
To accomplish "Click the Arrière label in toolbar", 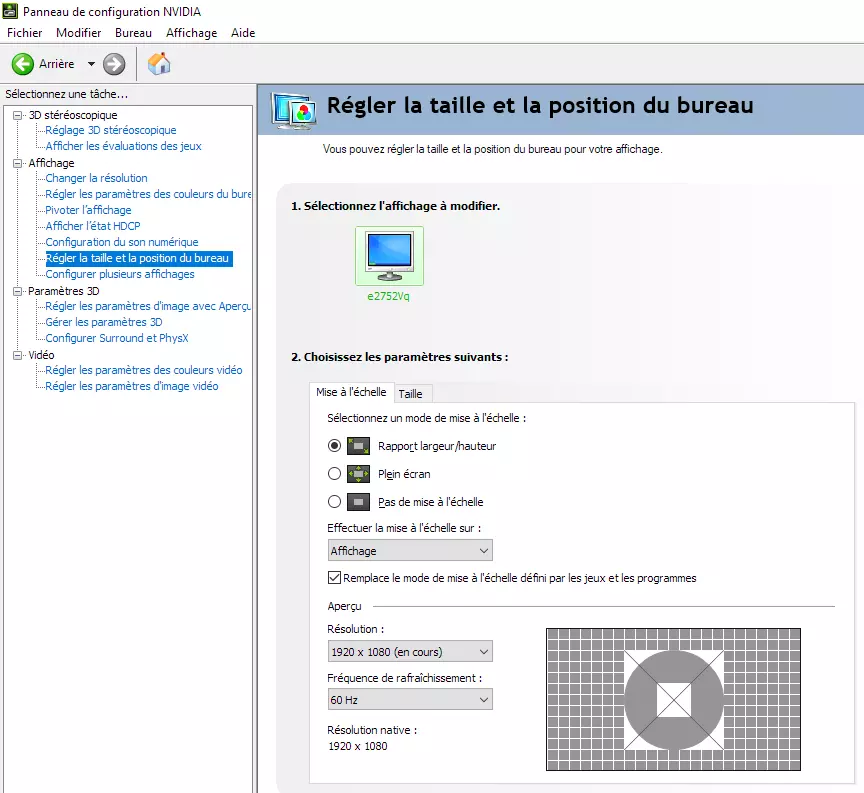I will 57,64.
